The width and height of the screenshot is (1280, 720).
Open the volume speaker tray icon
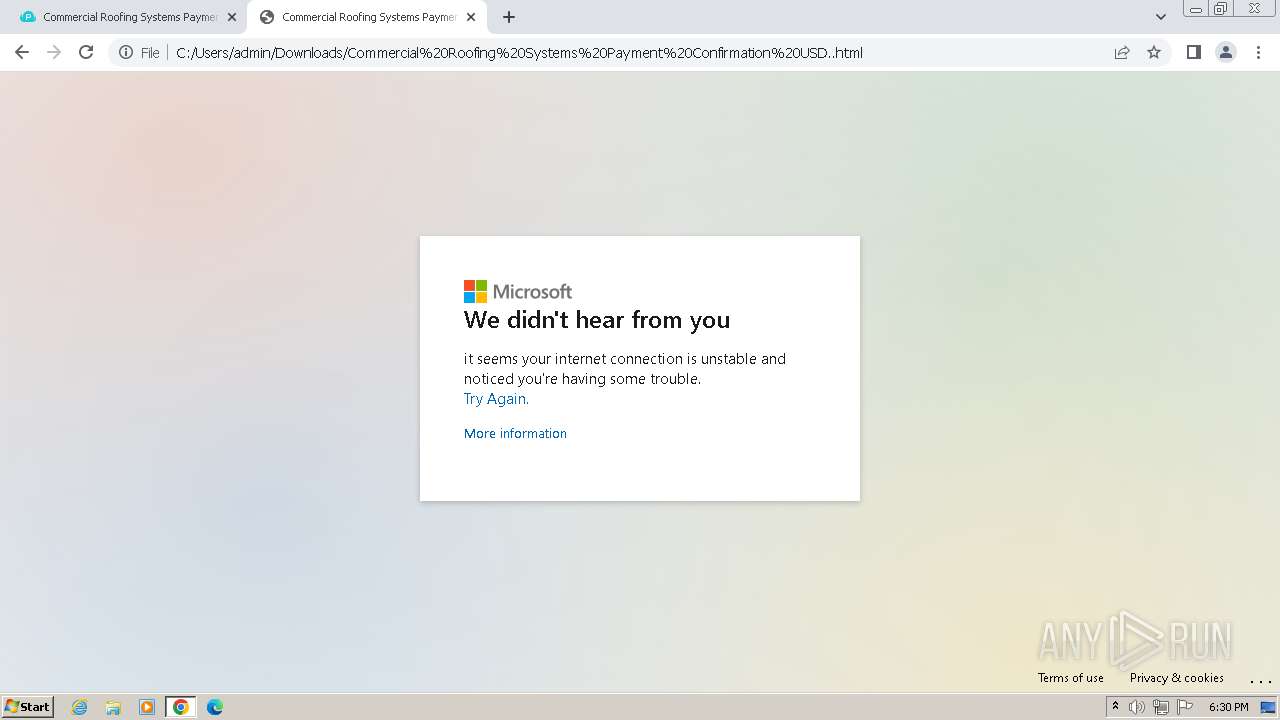[x=1137, y=707]
